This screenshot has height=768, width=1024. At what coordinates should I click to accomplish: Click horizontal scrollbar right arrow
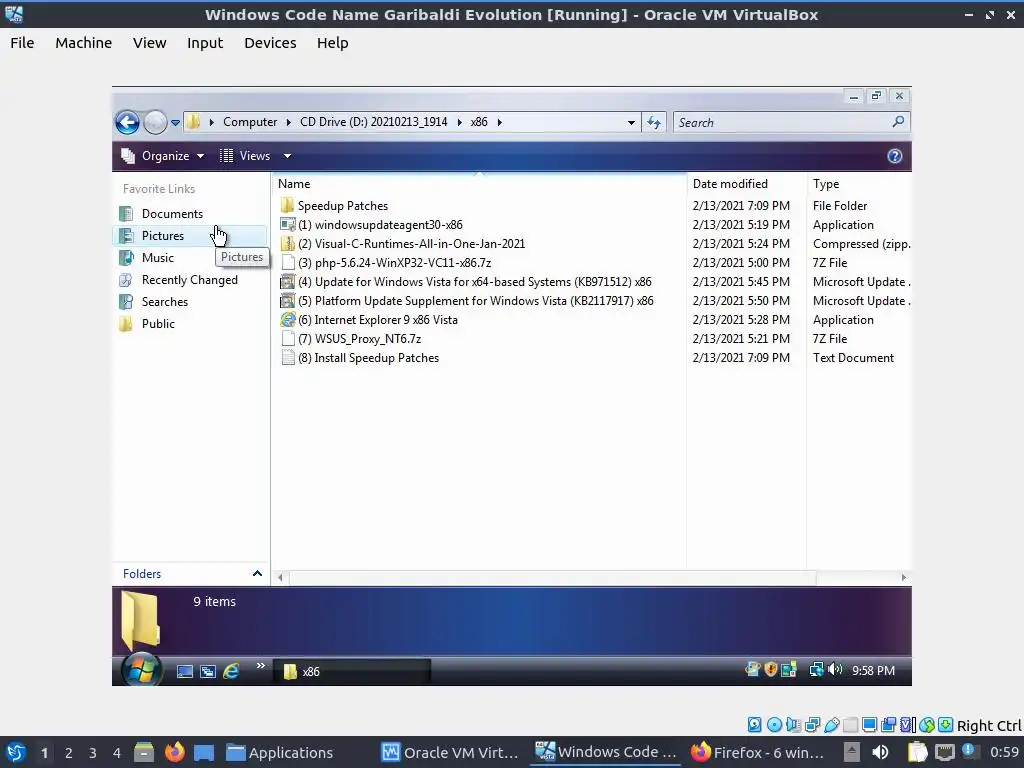click(x=904, y=577)
